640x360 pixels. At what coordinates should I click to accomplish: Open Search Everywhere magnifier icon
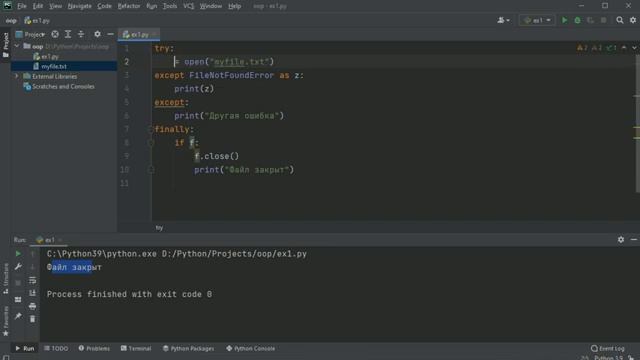click(620, 20)
